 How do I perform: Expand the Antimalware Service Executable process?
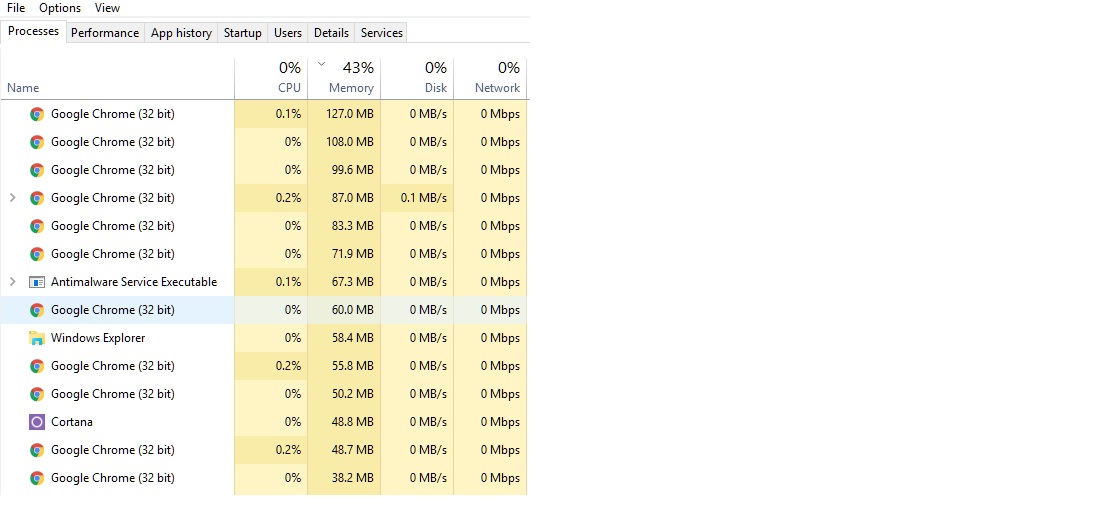12,282
